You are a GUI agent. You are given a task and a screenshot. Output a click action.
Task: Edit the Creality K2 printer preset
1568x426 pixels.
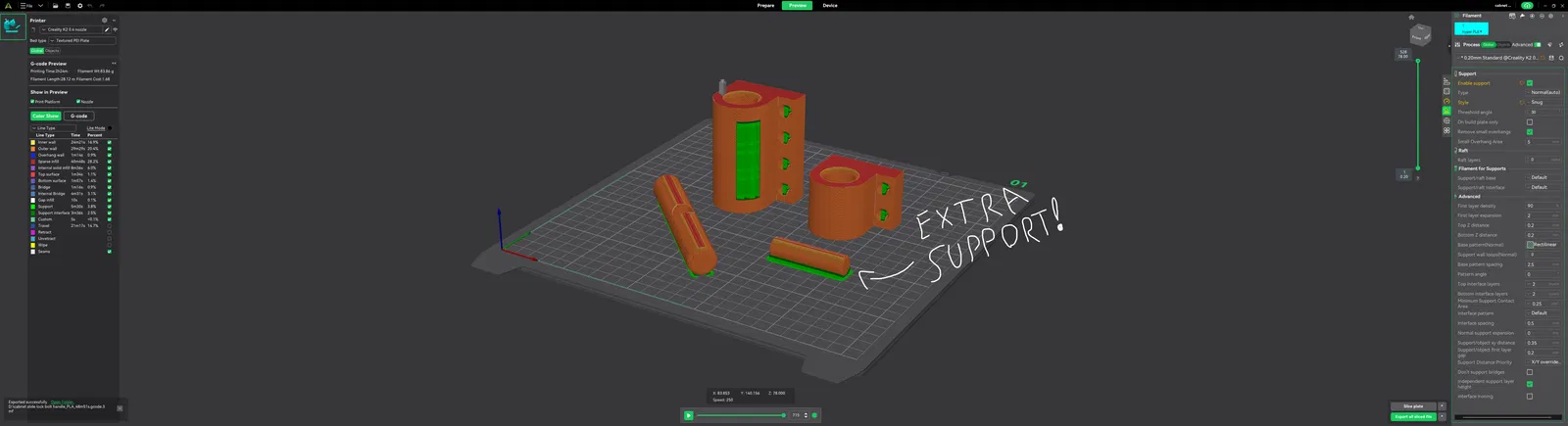107,29
